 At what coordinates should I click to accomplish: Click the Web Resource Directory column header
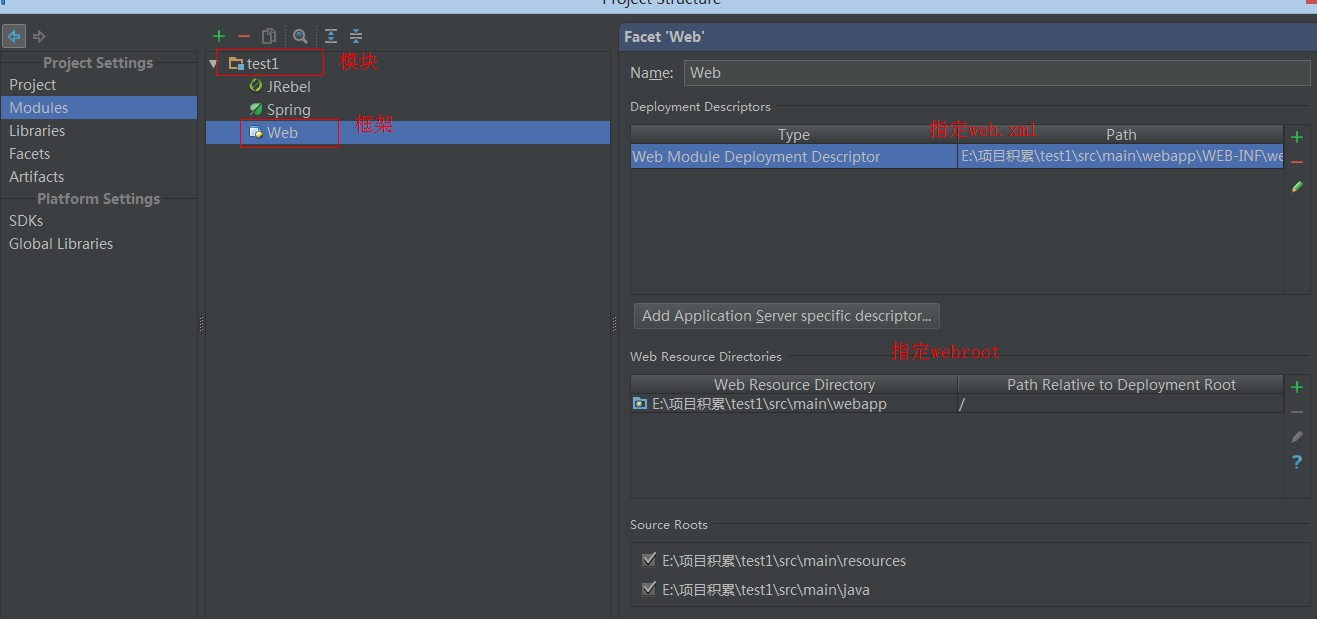pyautogui.click(x=794, y=384)
